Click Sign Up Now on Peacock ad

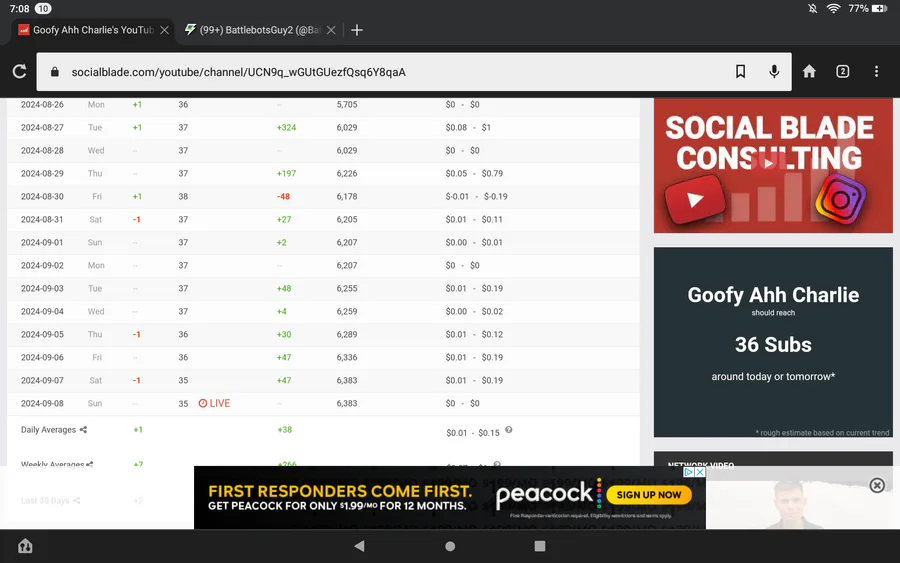click(649, 495)
